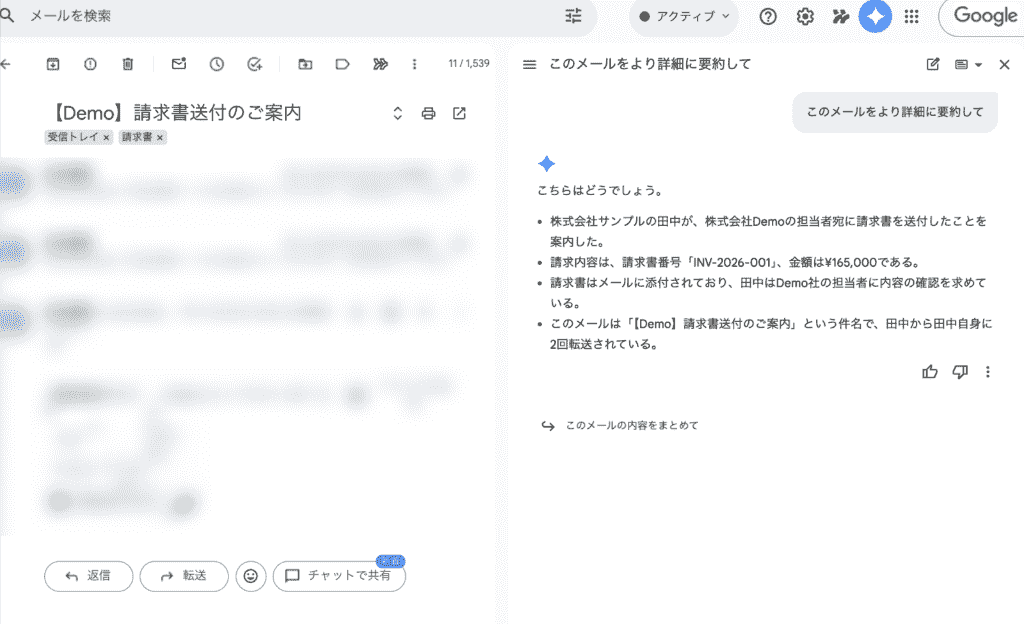This screenshot has height=624, width=1024.
Task: Delete this email with trash icon
Action: click(128, 64)
